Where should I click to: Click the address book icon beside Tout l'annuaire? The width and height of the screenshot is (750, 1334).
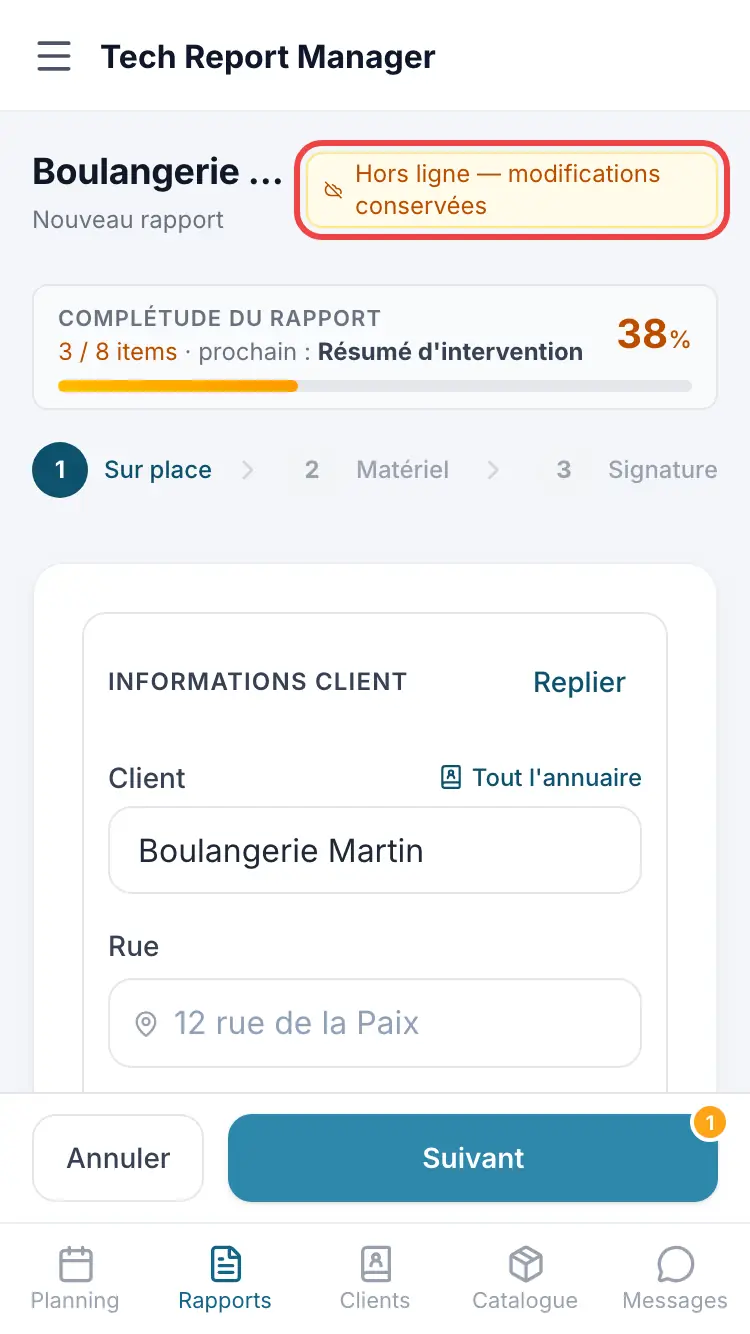pyautogui.click(x=451, y=777)
